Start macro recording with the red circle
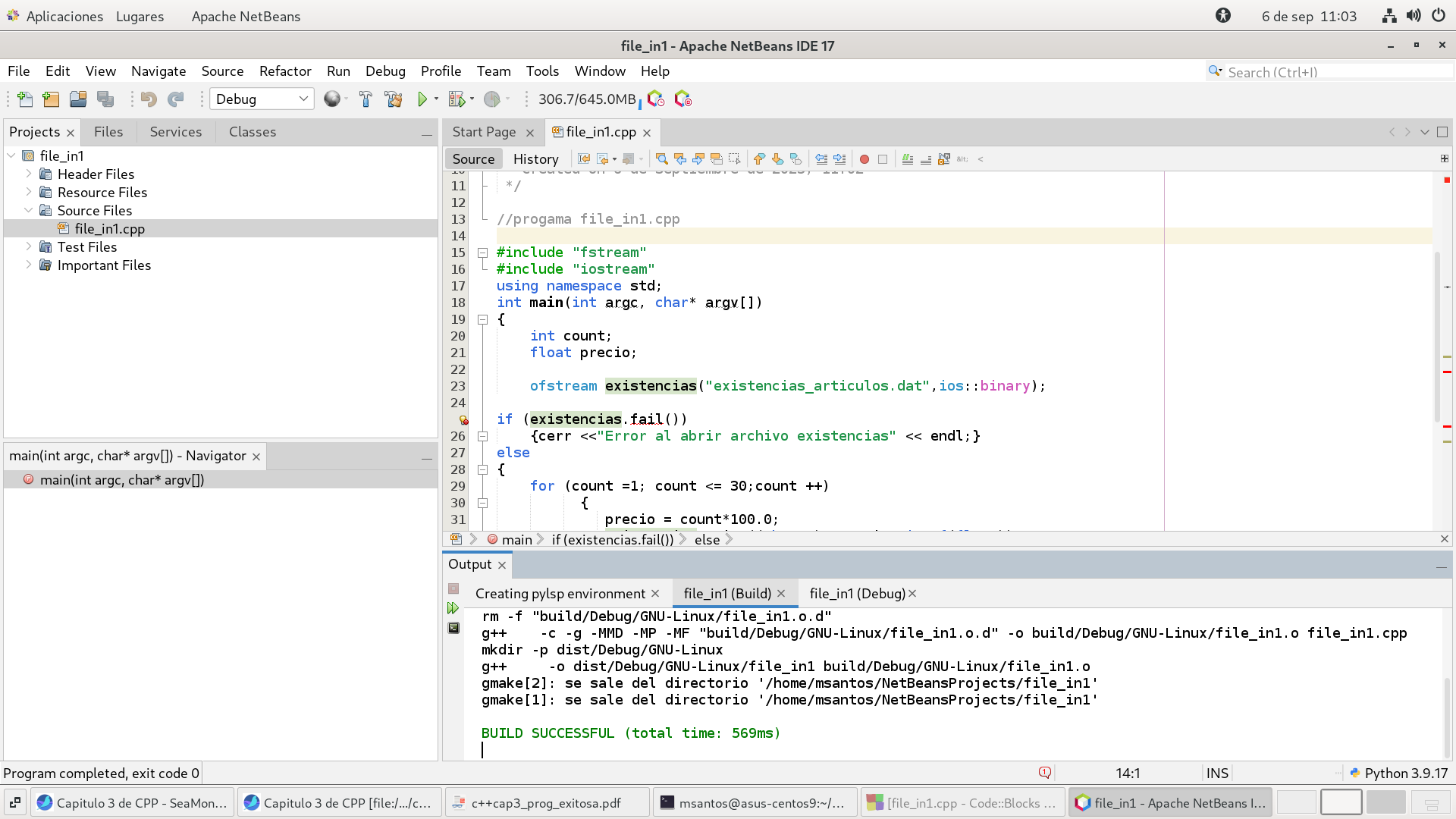The height and width of the screenshot is (819, 1456). click(x=864, y=159)
